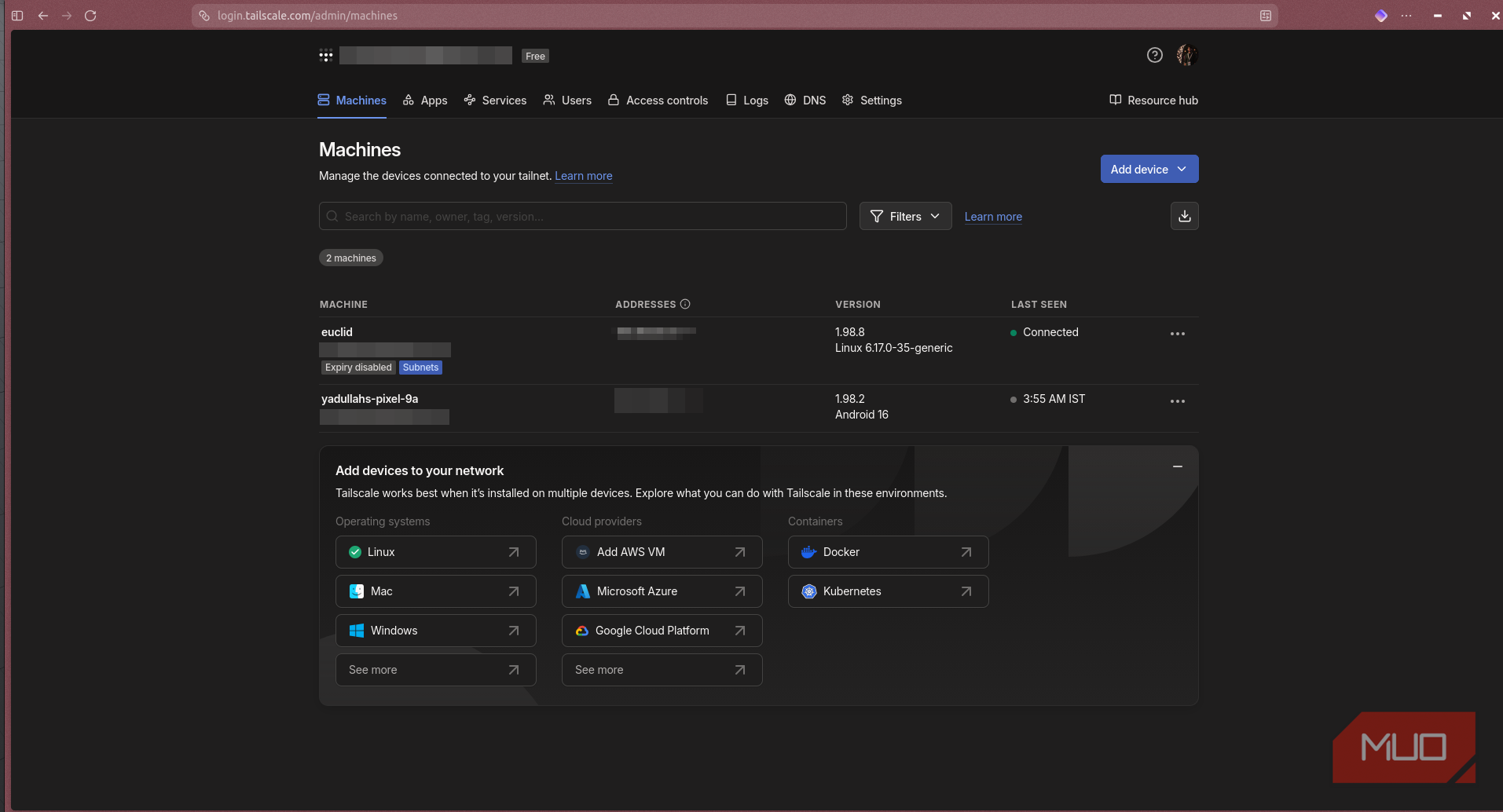Viewport: 1503px width, 812px height.
Task: Collapse the Add devices to your network card
Action: tap(1177, 466)
